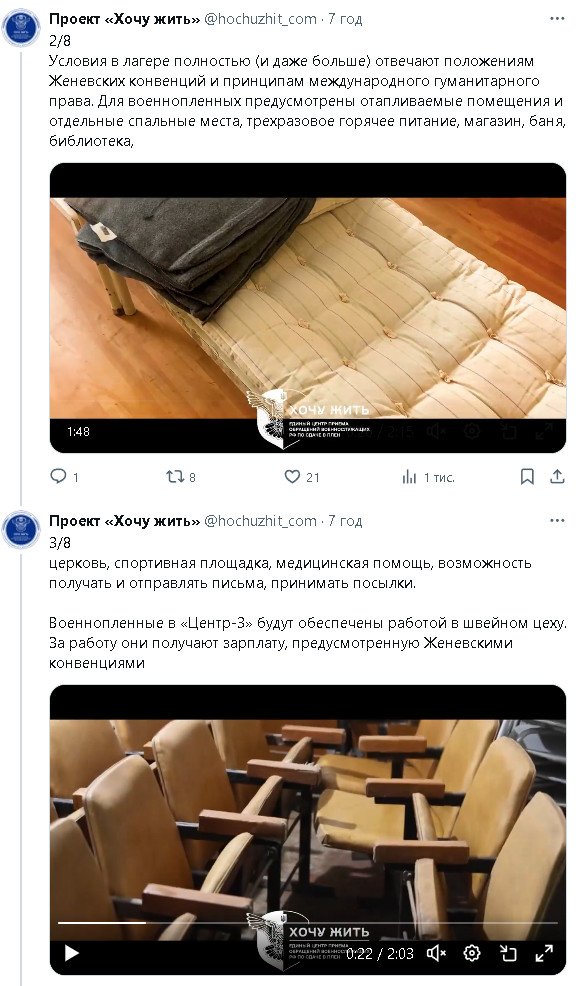Viewport: 576px width, 986px height.
Task: Bookmark the 2/8 tweet
Action: (527, 477)
